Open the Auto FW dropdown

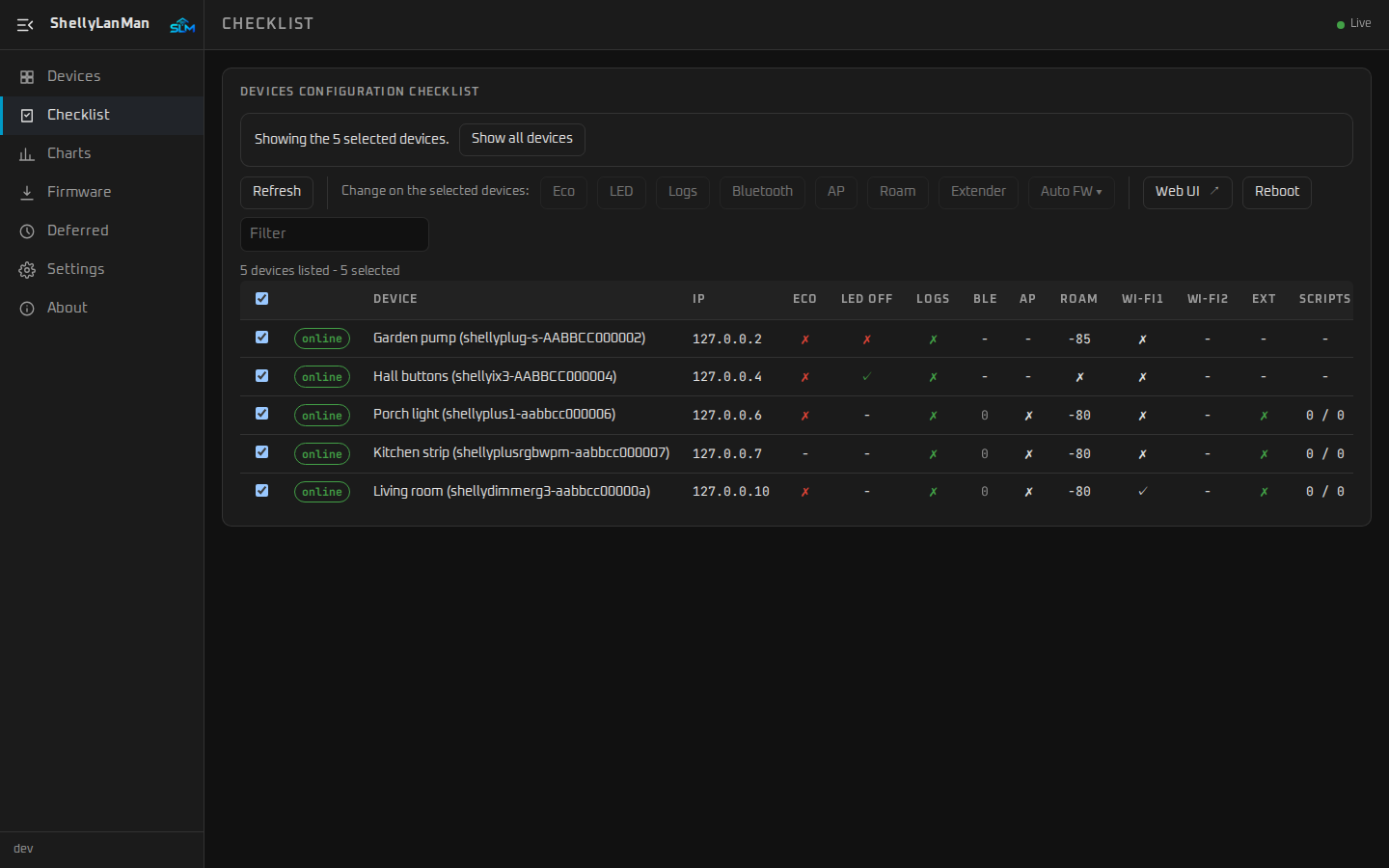pos(1071,192)
